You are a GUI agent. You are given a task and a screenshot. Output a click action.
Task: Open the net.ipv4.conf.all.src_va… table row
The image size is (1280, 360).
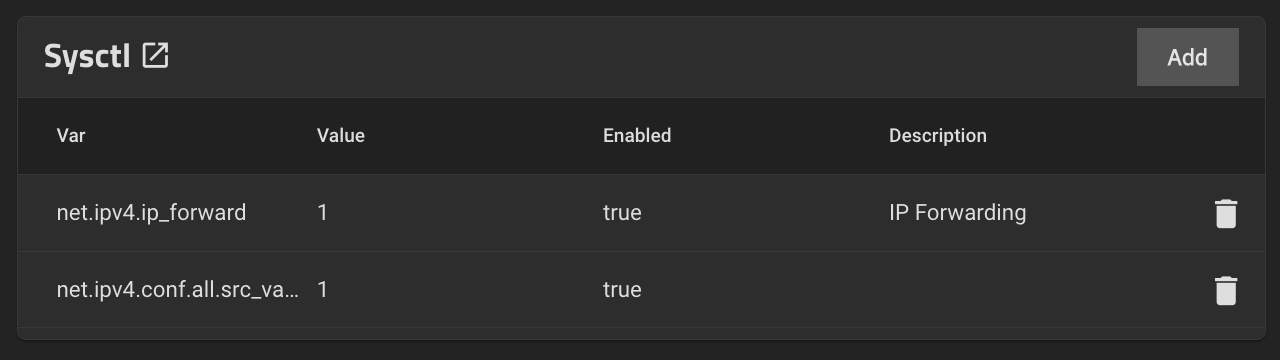tap(641, 290)
